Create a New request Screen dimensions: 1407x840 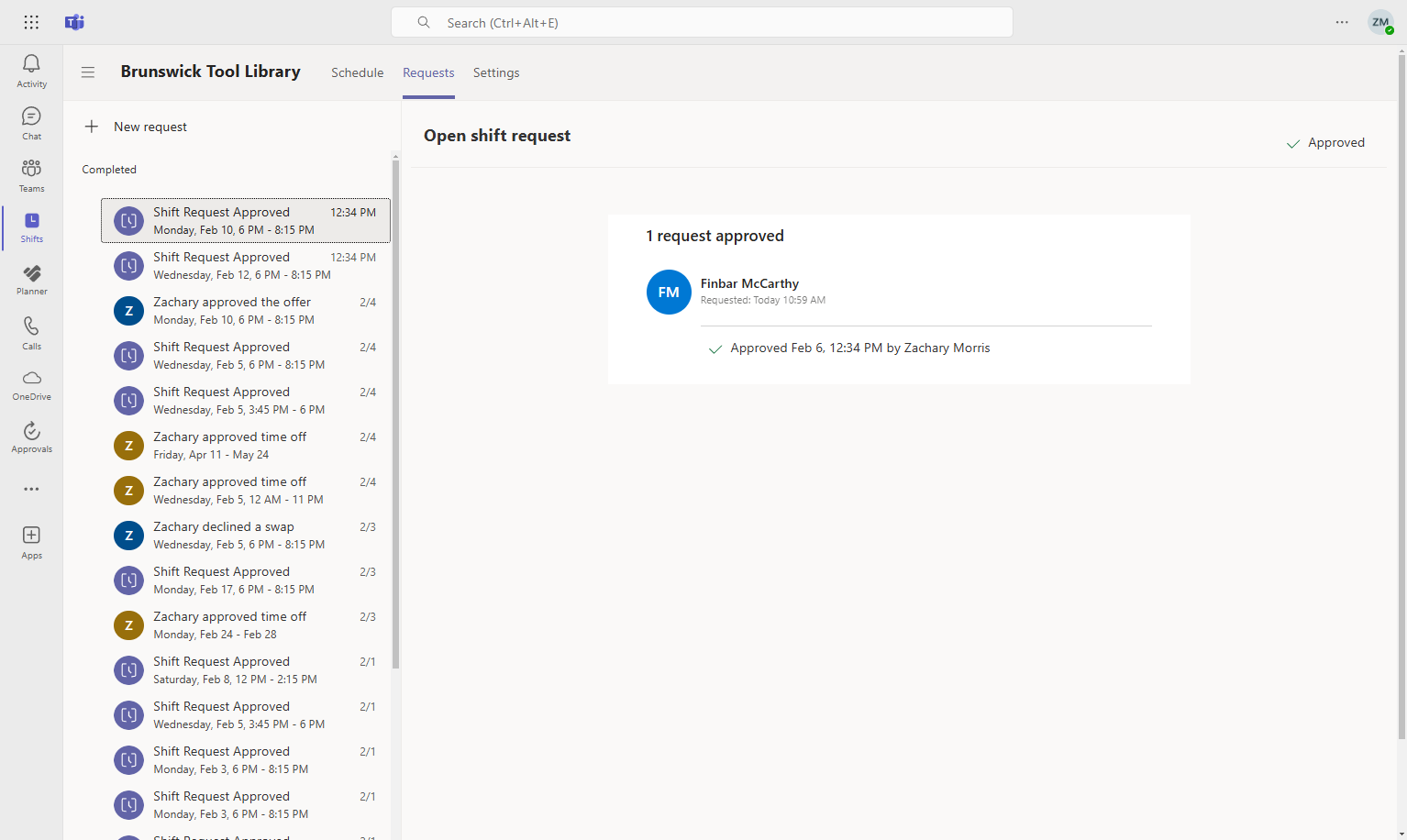136,127
